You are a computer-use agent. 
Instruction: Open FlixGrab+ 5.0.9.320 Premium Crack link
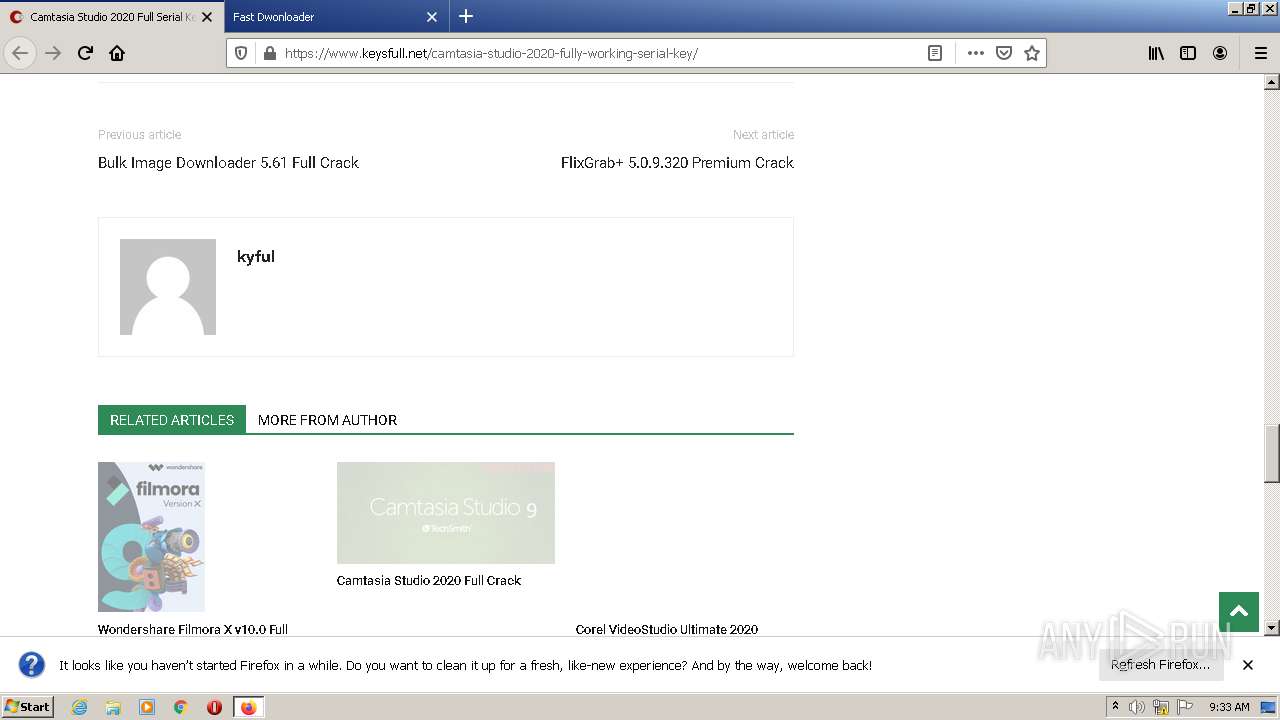coord(677,162)
